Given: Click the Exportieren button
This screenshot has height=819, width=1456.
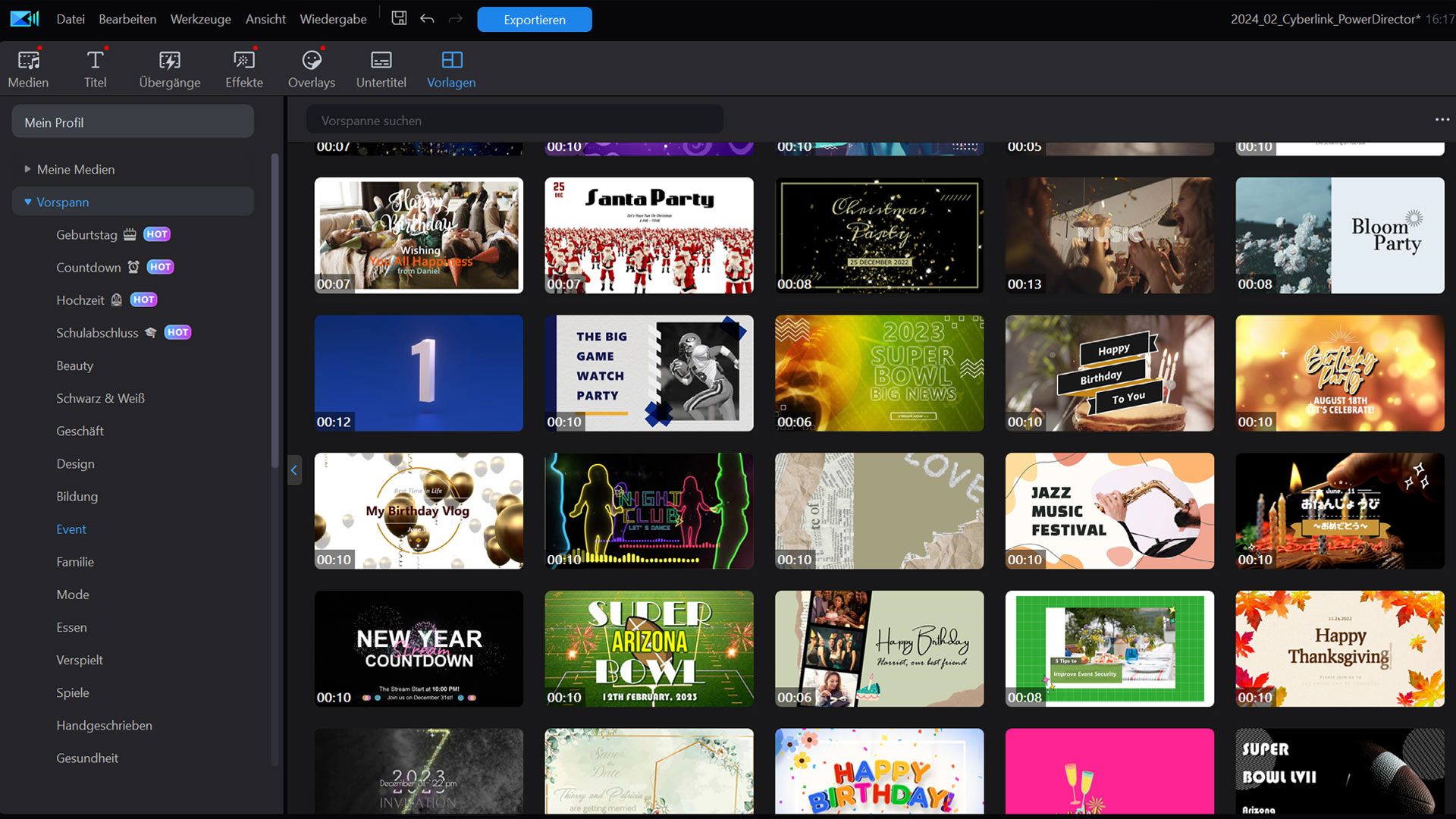Looking at the screenshot, I should tap(534, 20).
